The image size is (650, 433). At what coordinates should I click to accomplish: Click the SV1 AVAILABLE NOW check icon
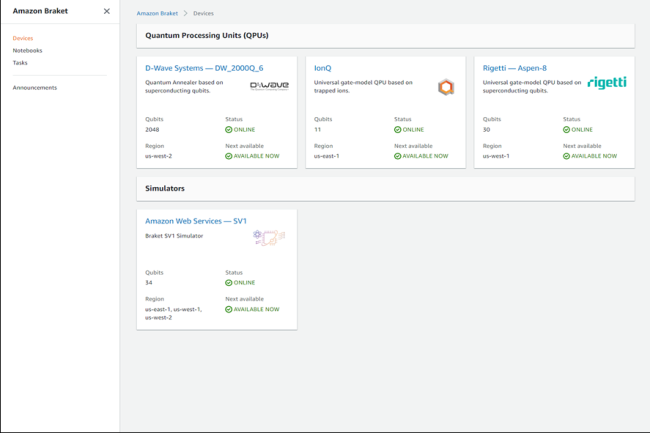pyautogui.click(x=229, y=309)
